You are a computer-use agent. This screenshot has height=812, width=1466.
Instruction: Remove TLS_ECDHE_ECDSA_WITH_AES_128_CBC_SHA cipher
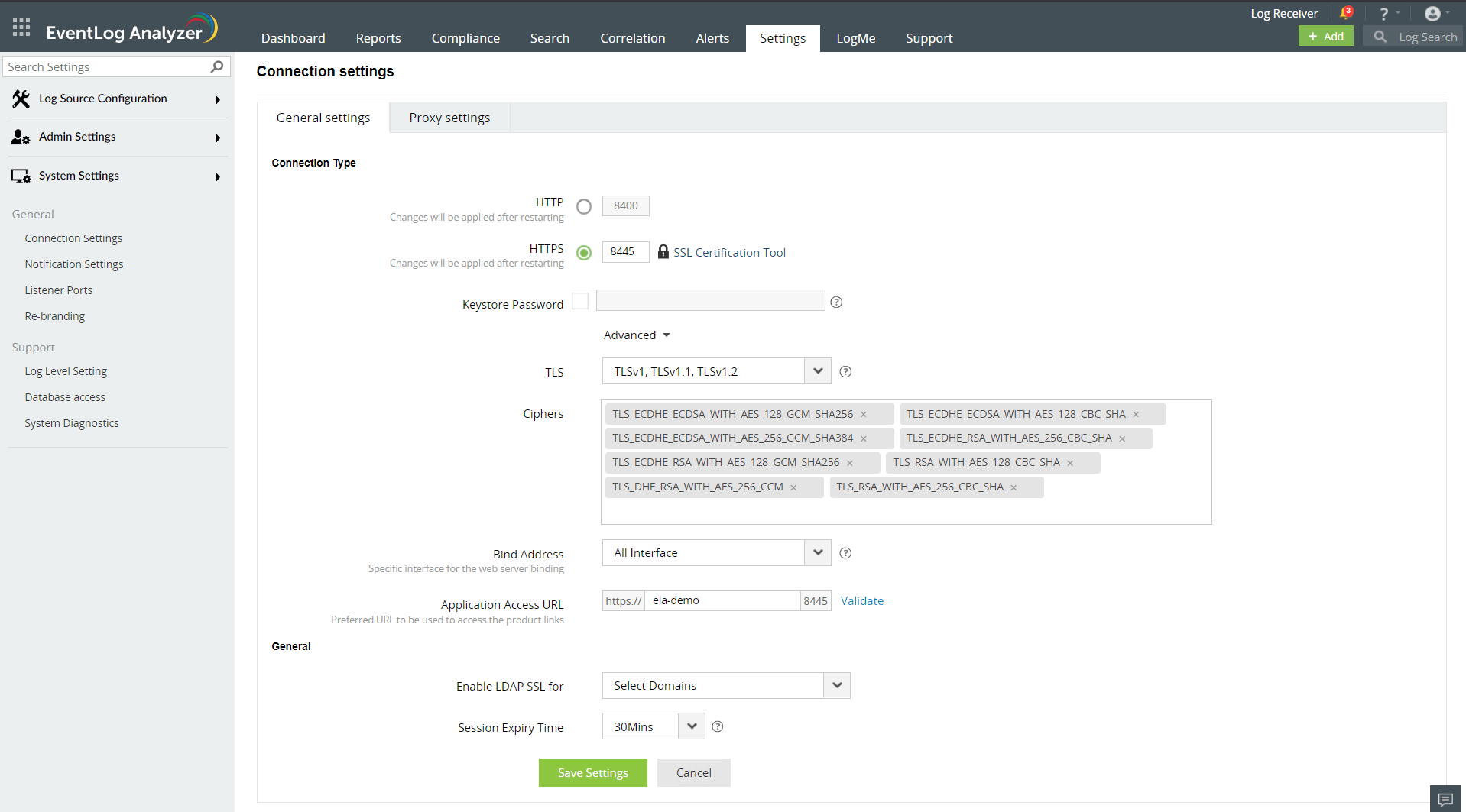click(x=1136, y=415)
